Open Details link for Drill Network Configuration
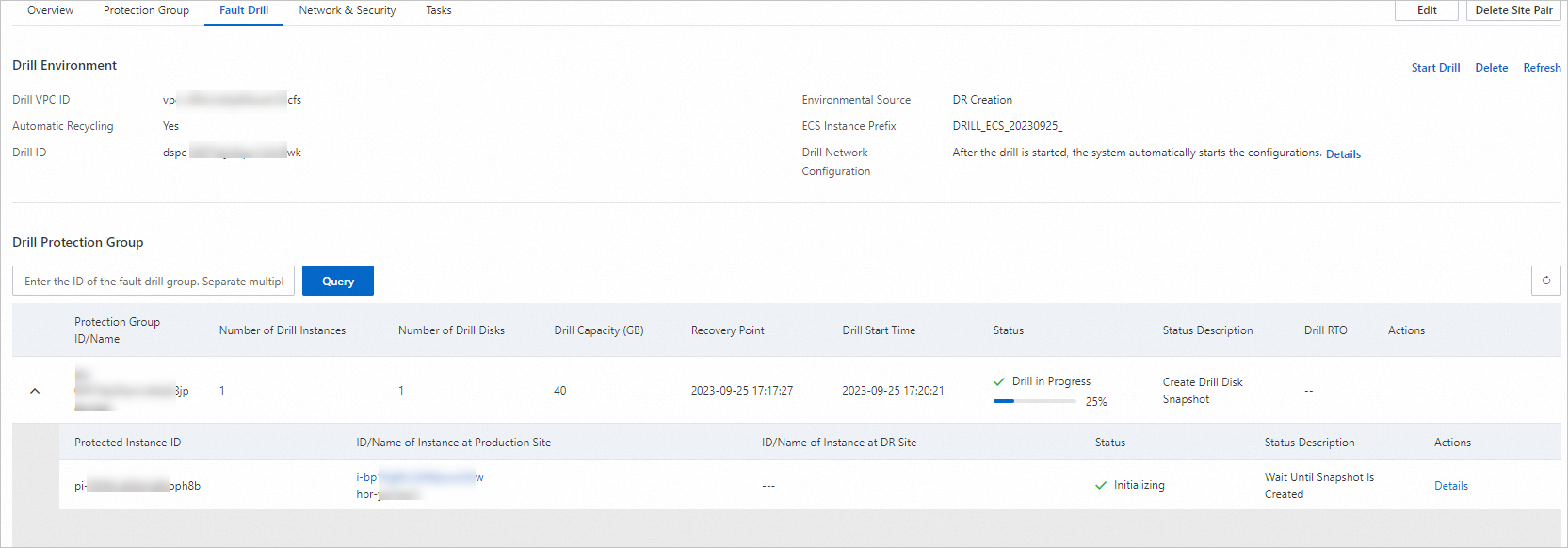 1343,154
